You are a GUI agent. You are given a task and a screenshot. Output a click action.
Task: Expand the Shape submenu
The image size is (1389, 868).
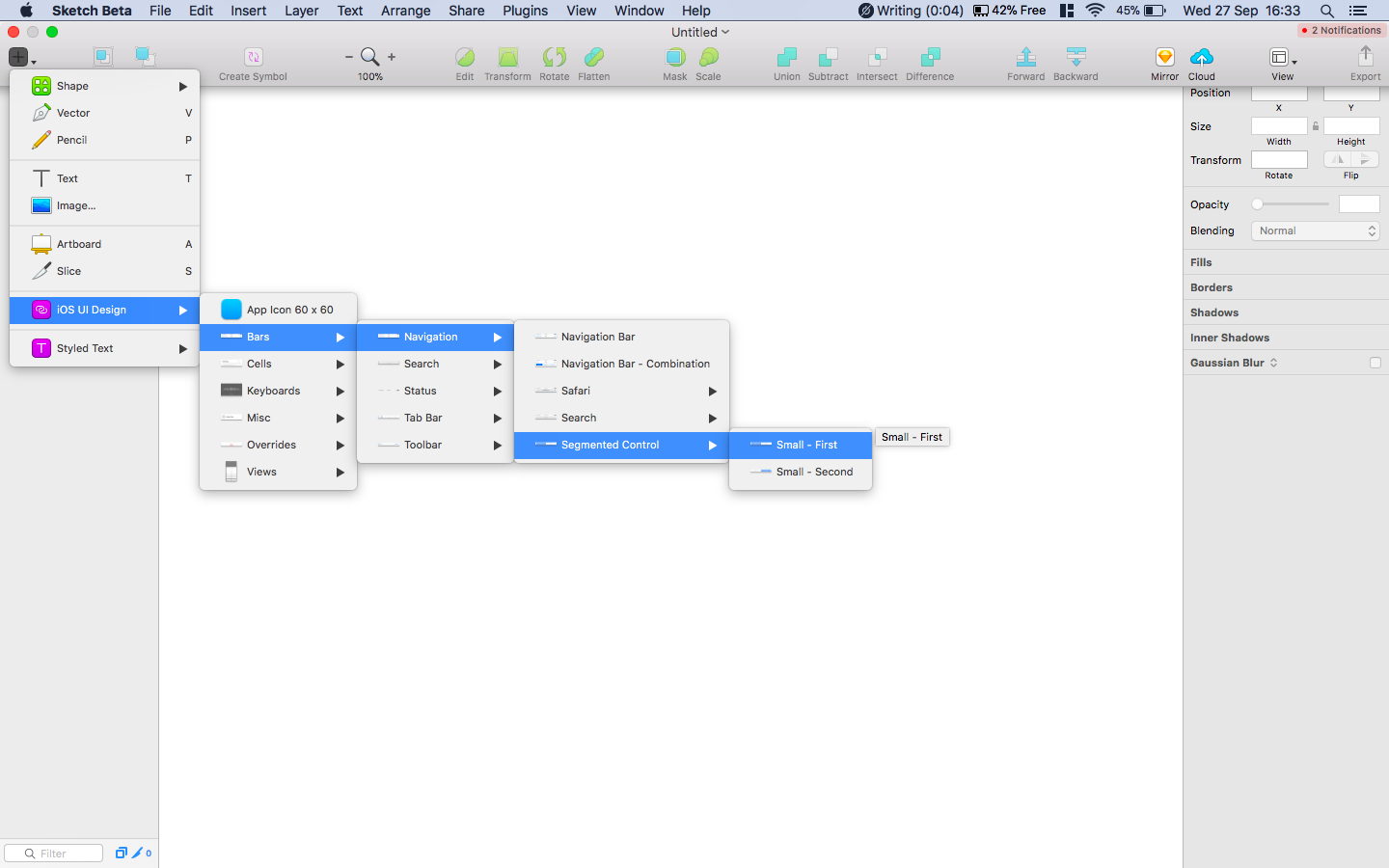point(104,86)
